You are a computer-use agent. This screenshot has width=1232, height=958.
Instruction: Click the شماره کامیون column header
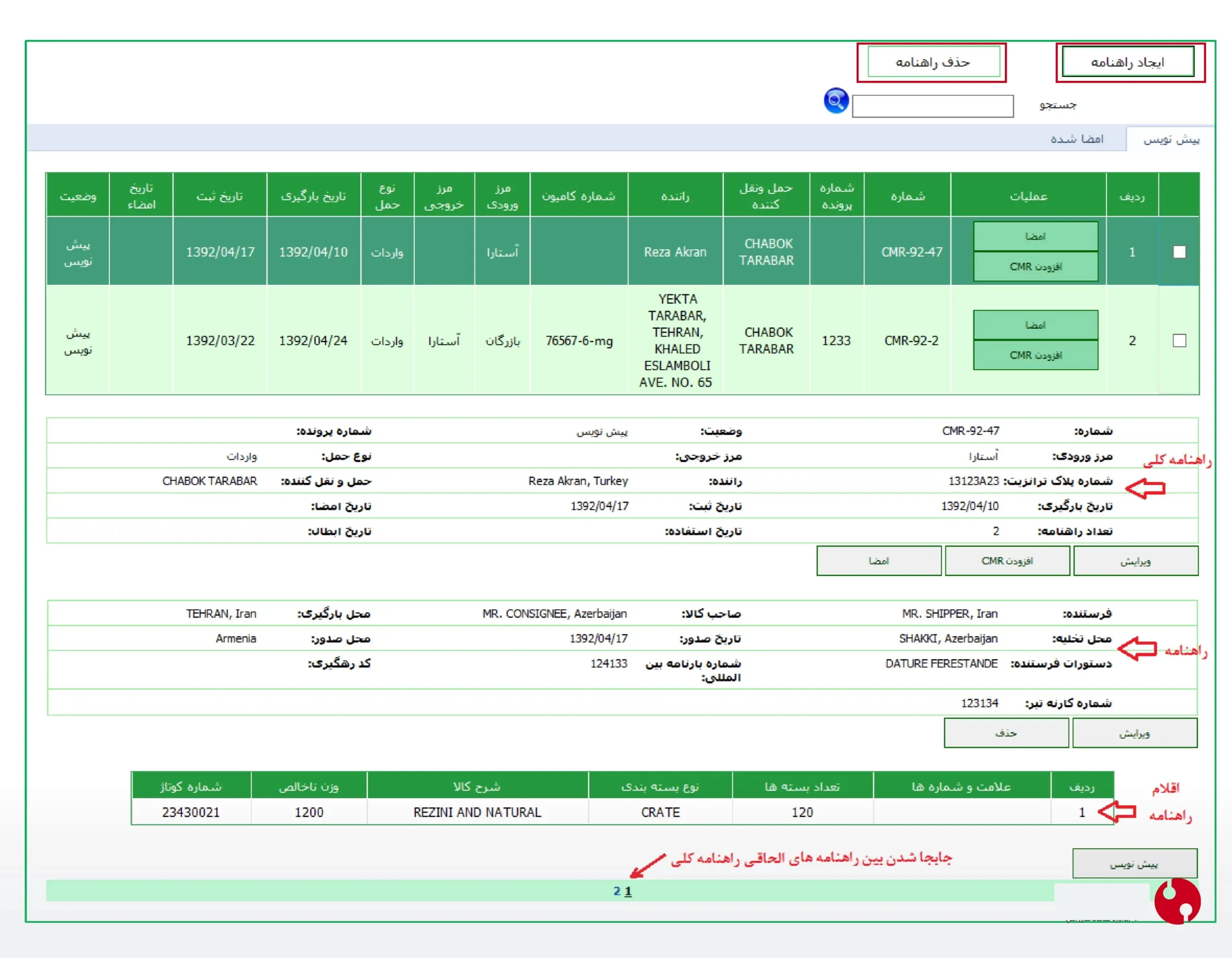(x=579, y=196)
